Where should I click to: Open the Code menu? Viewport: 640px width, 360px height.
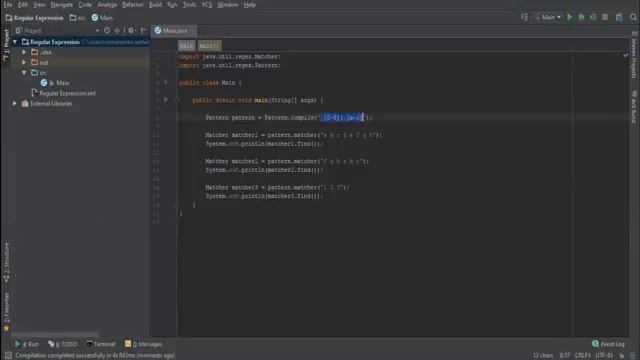point(85,5)
